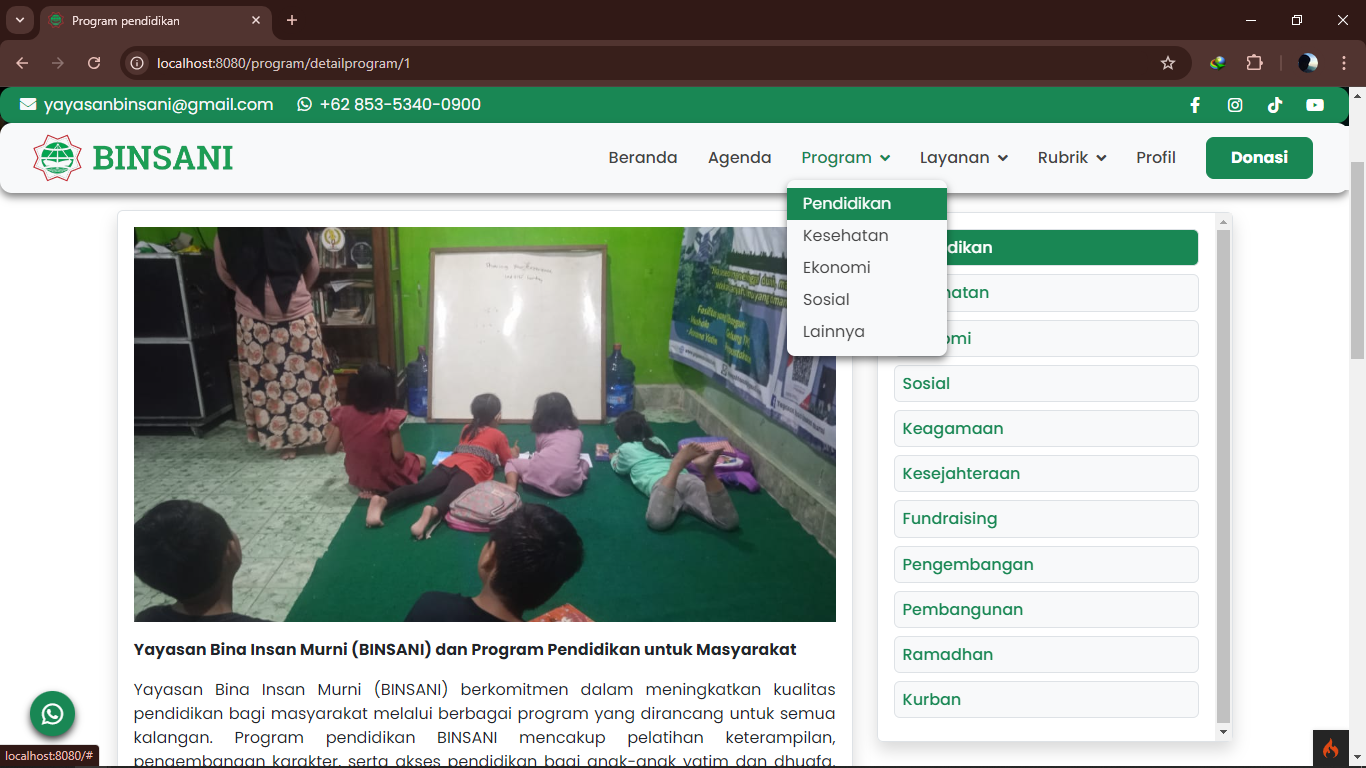This screenshot has height=768, width=1366.
Task: Open the browser Extensions puzzle icon
Action: click(x=1254, y=63)
